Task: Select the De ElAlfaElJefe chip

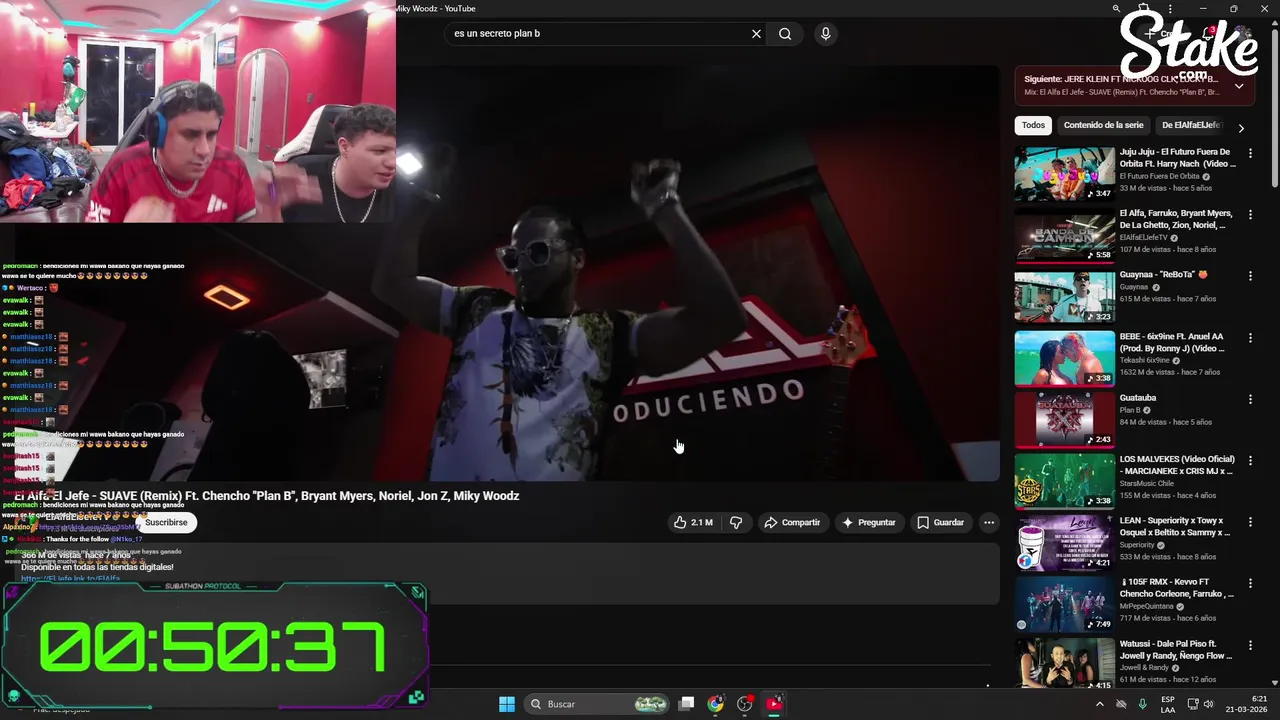Action: 1190,126
